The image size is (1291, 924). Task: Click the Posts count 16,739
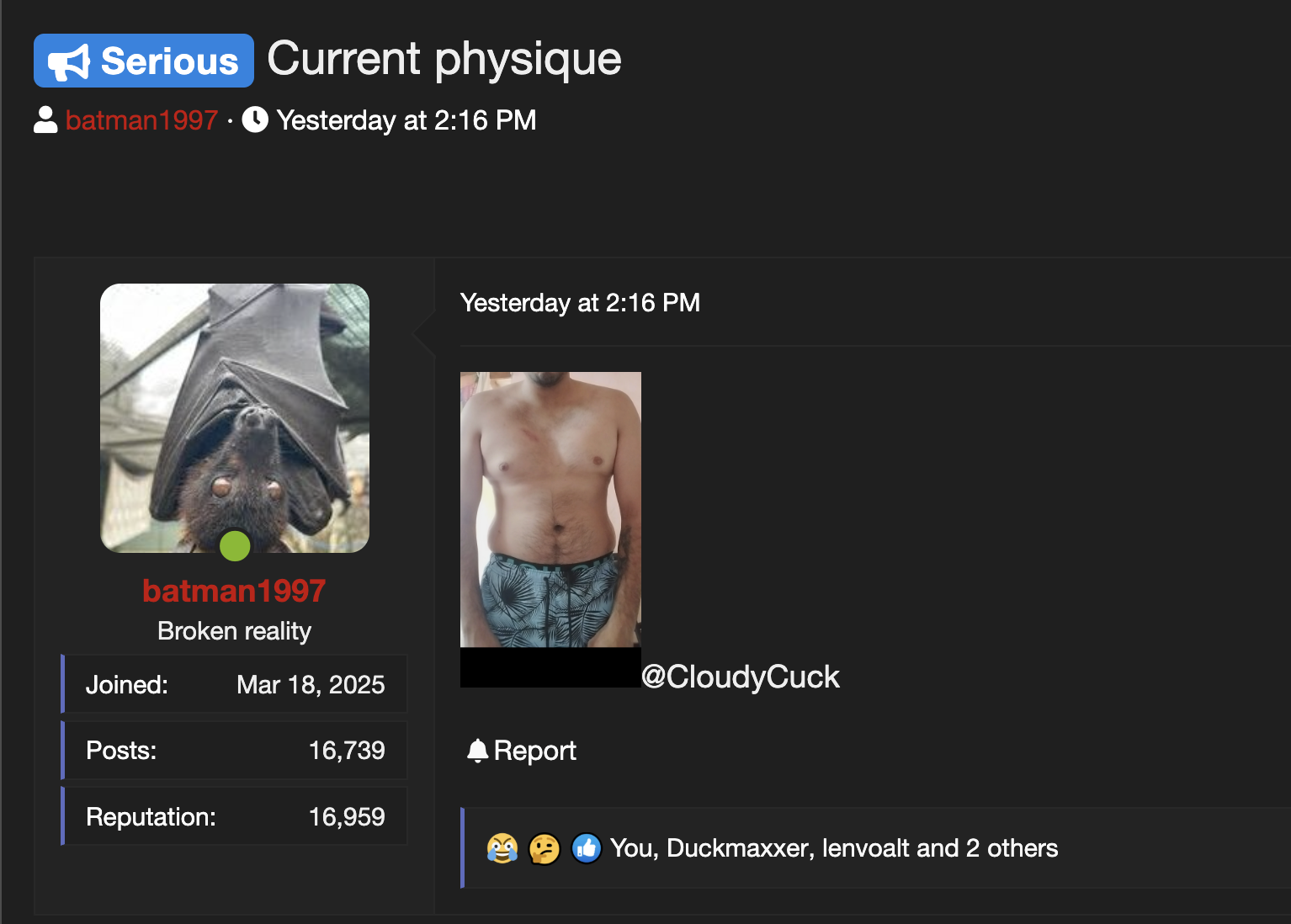[x=347, y=750]
